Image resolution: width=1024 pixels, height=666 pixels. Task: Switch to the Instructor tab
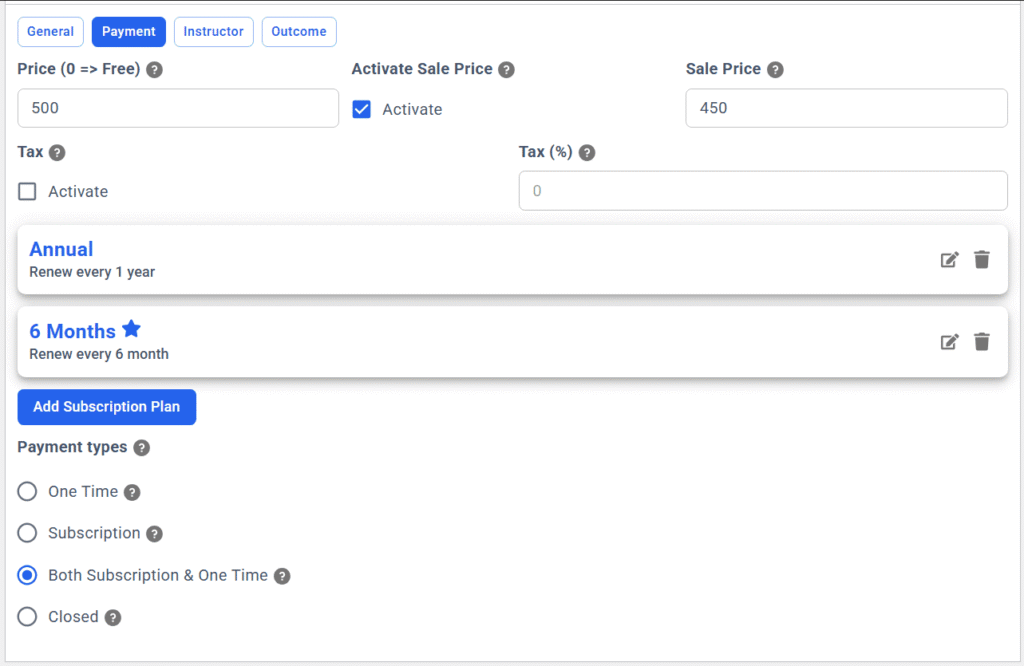(x=214, y=32)
